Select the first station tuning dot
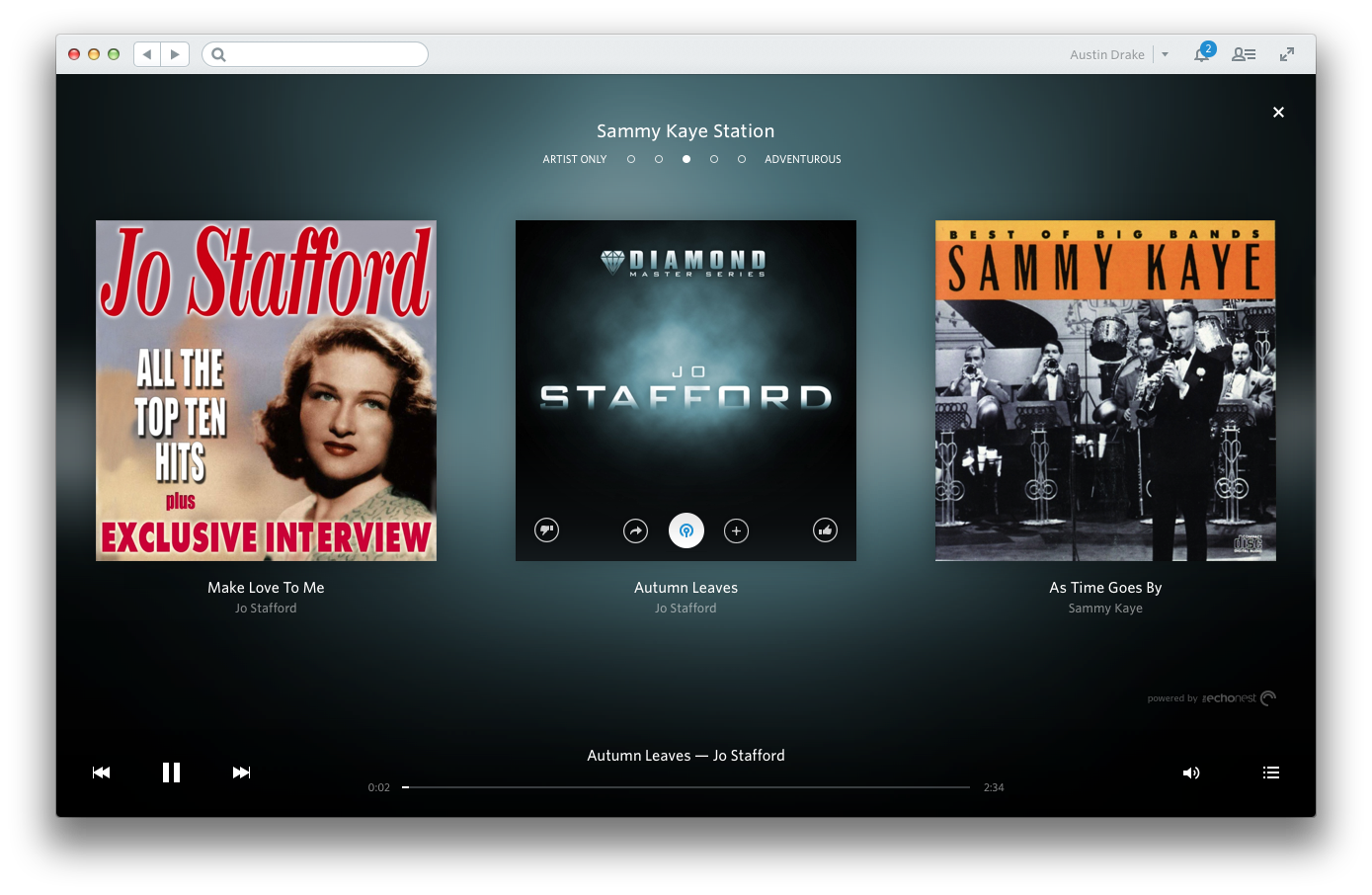The image size is (1372, 895). (631, 159)
